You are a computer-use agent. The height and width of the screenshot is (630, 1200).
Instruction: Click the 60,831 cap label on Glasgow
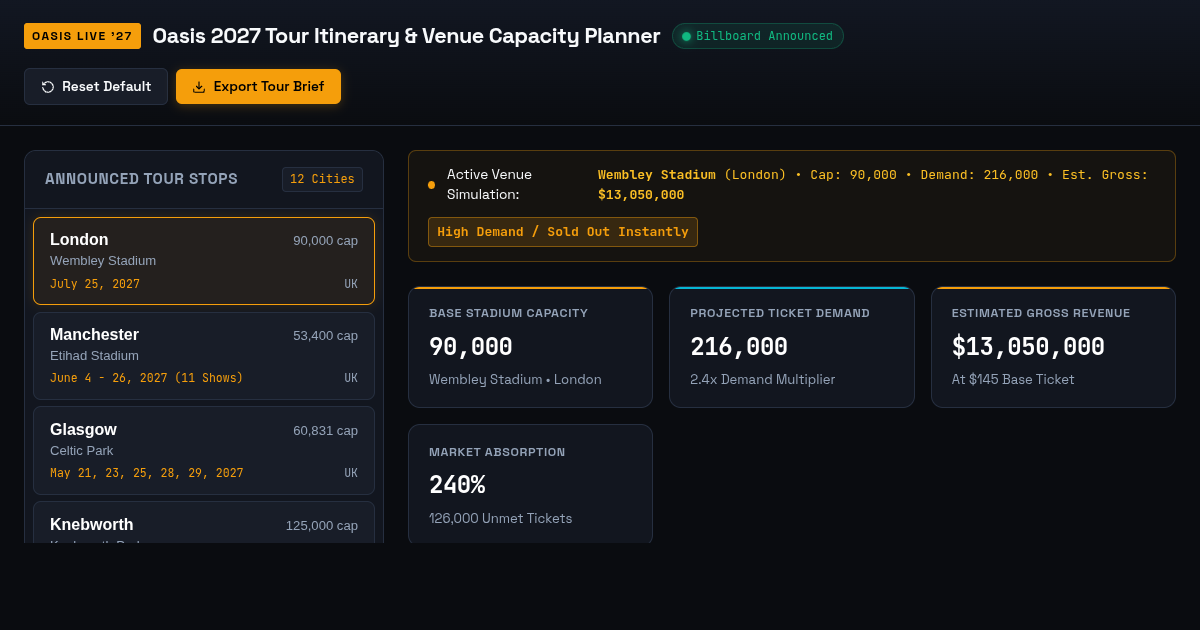[325, 430]
